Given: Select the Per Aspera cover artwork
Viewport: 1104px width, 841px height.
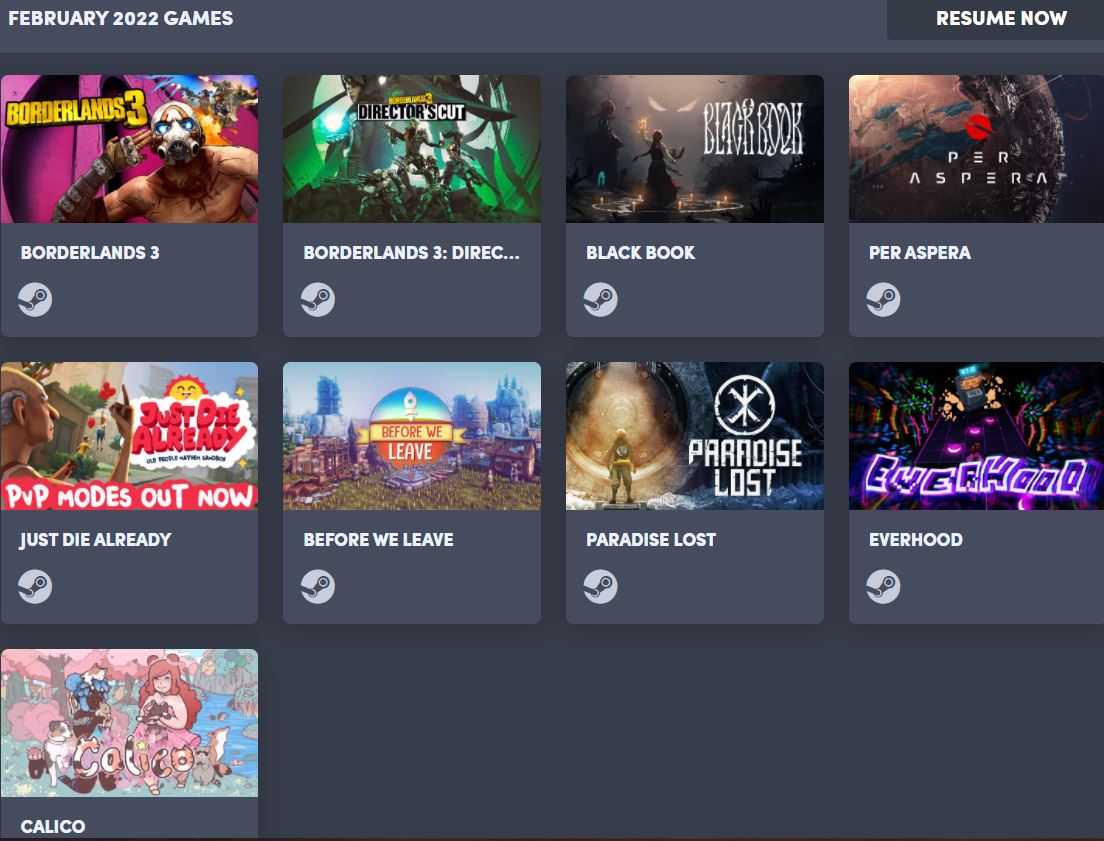Looking at the screenshot, I should pos(977,149).
